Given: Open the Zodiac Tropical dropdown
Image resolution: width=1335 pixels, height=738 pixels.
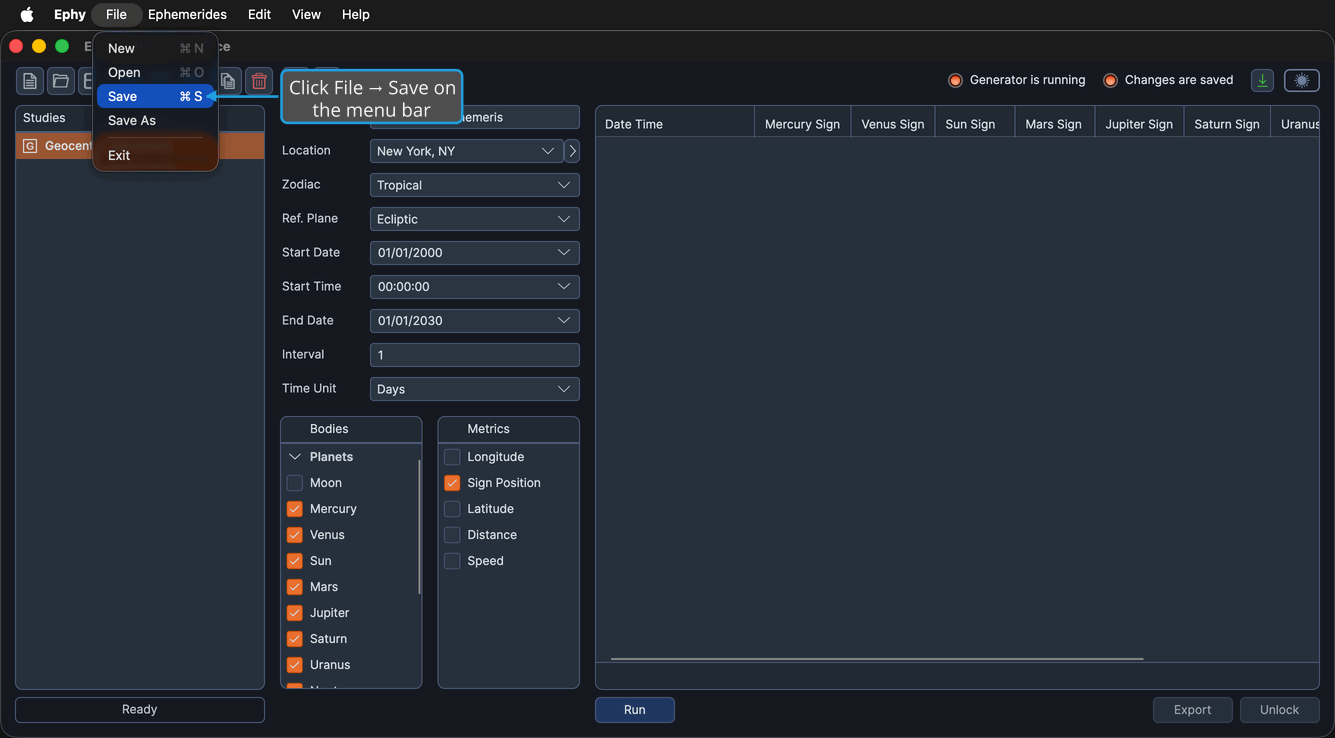Looking at the screenshot, I should coord(475,185).
